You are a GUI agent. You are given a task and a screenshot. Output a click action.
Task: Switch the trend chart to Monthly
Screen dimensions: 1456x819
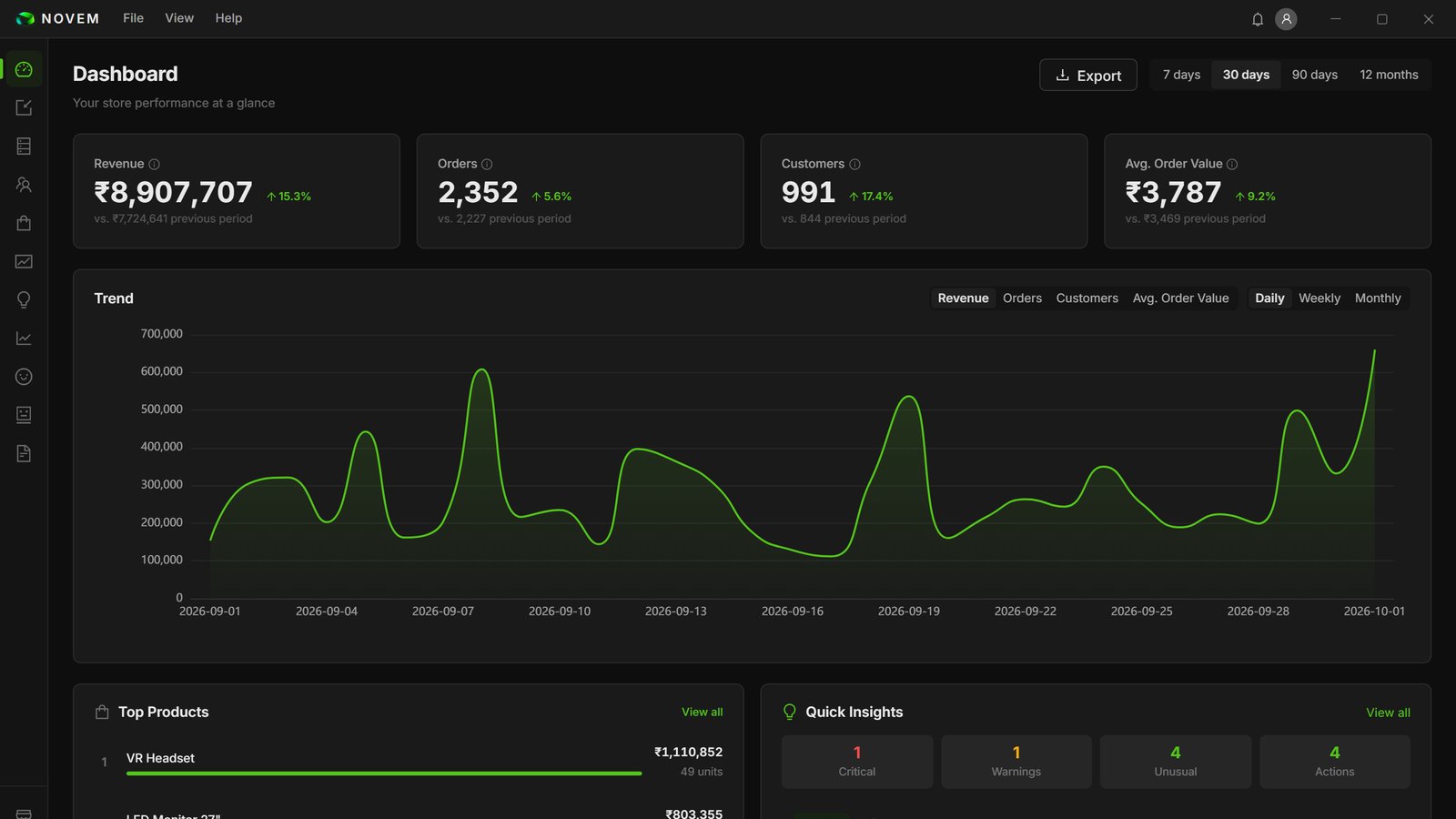pos(1378,298)
